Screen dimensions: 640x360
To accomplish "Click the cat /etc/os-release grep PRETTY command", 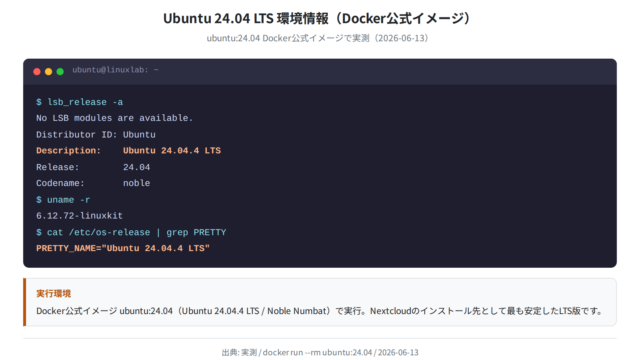I will coord(131,232).
